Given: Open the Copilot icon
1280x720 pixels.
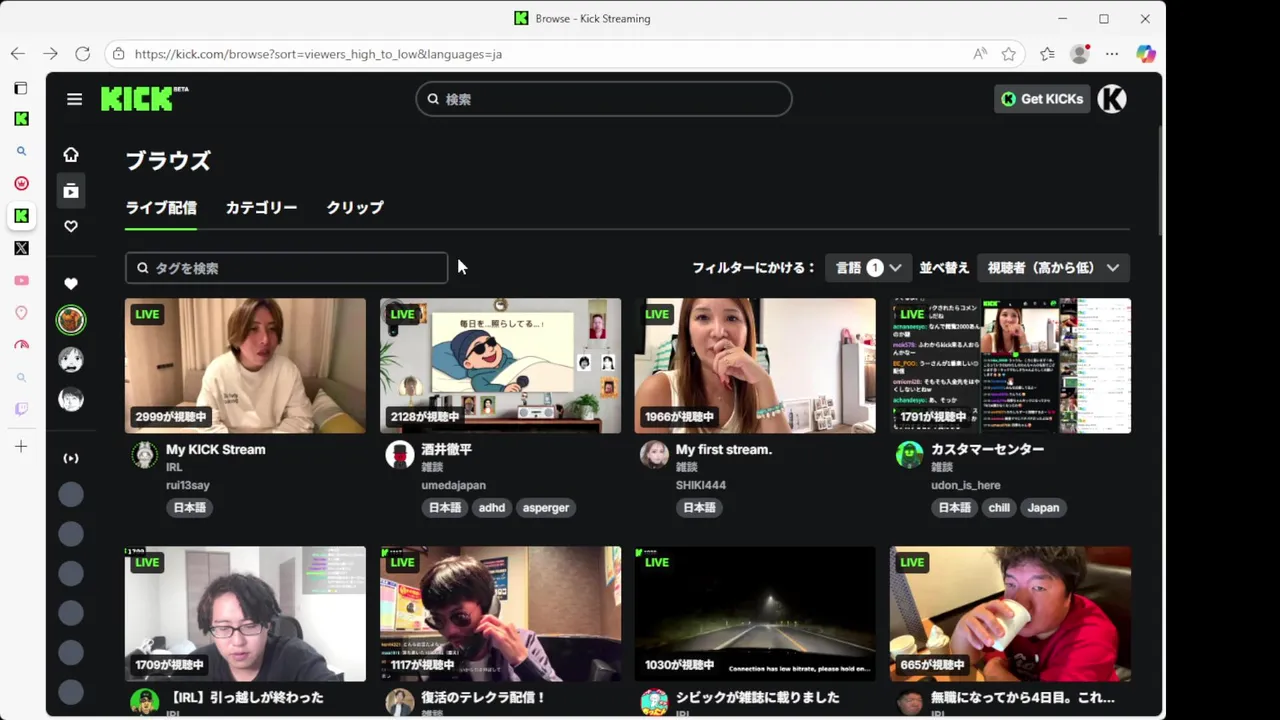Looking at the screenshot, I should coord(1146,54).
